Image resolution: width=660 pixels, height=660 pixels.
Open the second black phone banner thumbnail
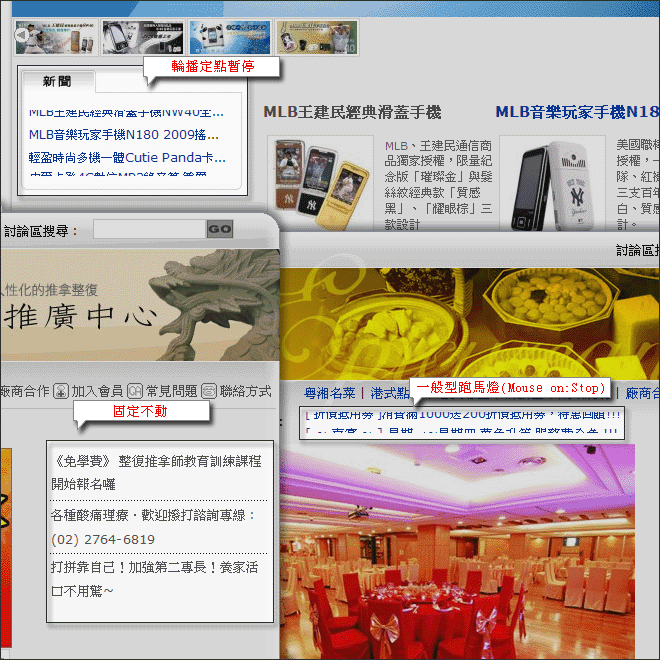coord(143,37)
